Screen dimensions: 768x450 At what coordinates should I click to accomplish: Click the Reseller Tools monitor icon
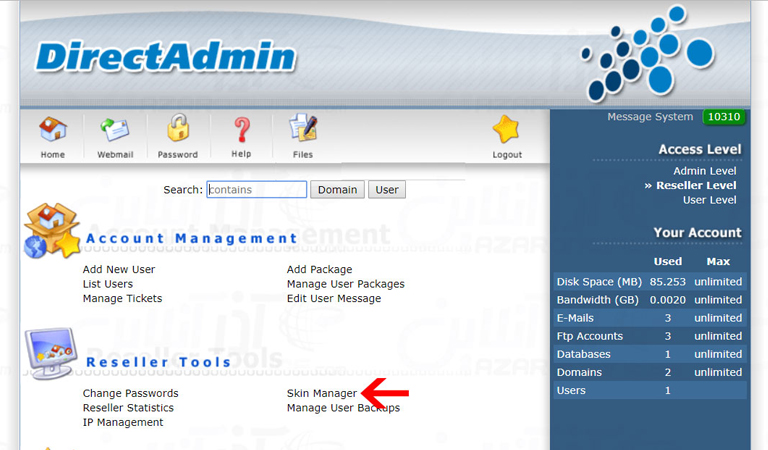coord(51,353)
